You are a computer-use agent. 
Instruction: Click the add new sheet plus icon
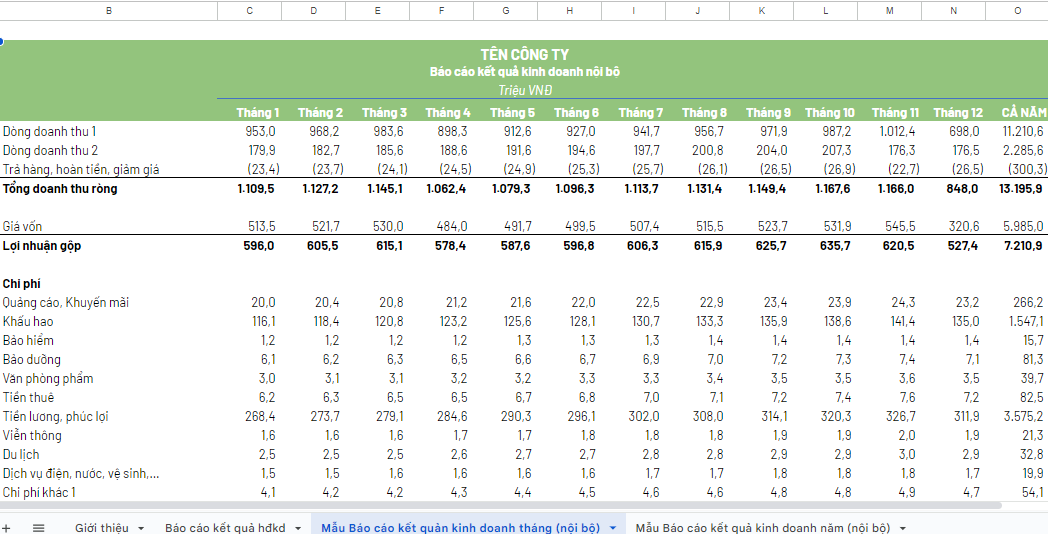point(7,527)
